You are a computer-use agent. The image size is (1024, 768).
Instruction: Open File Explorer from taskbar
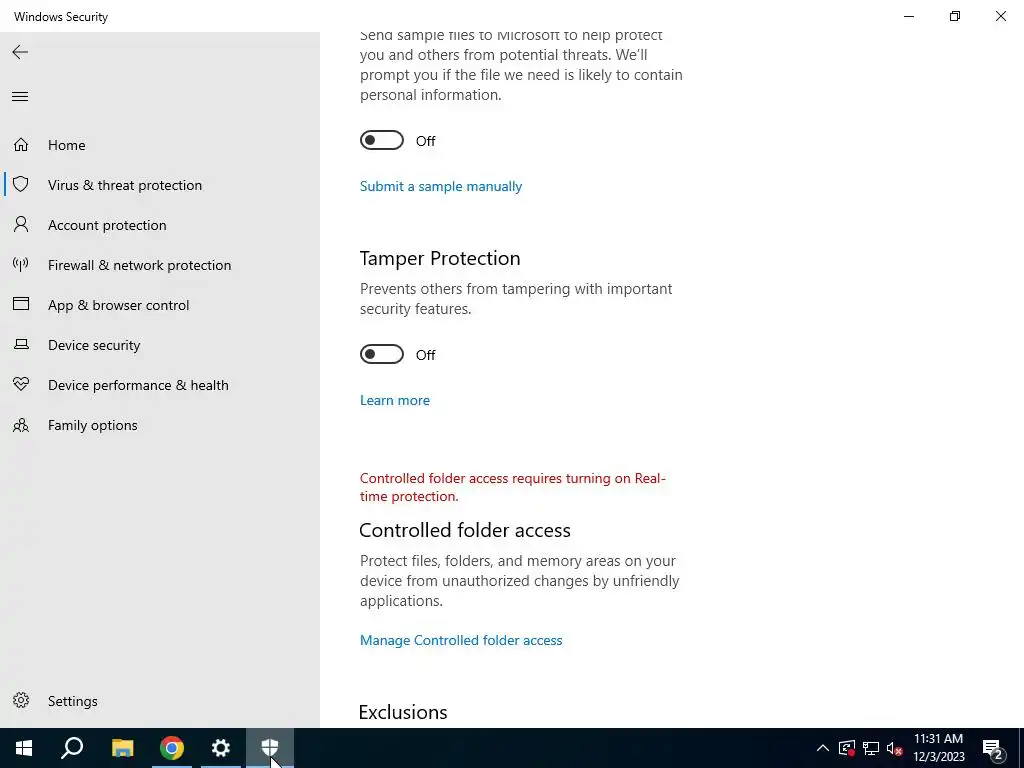[x=122, y=748]
